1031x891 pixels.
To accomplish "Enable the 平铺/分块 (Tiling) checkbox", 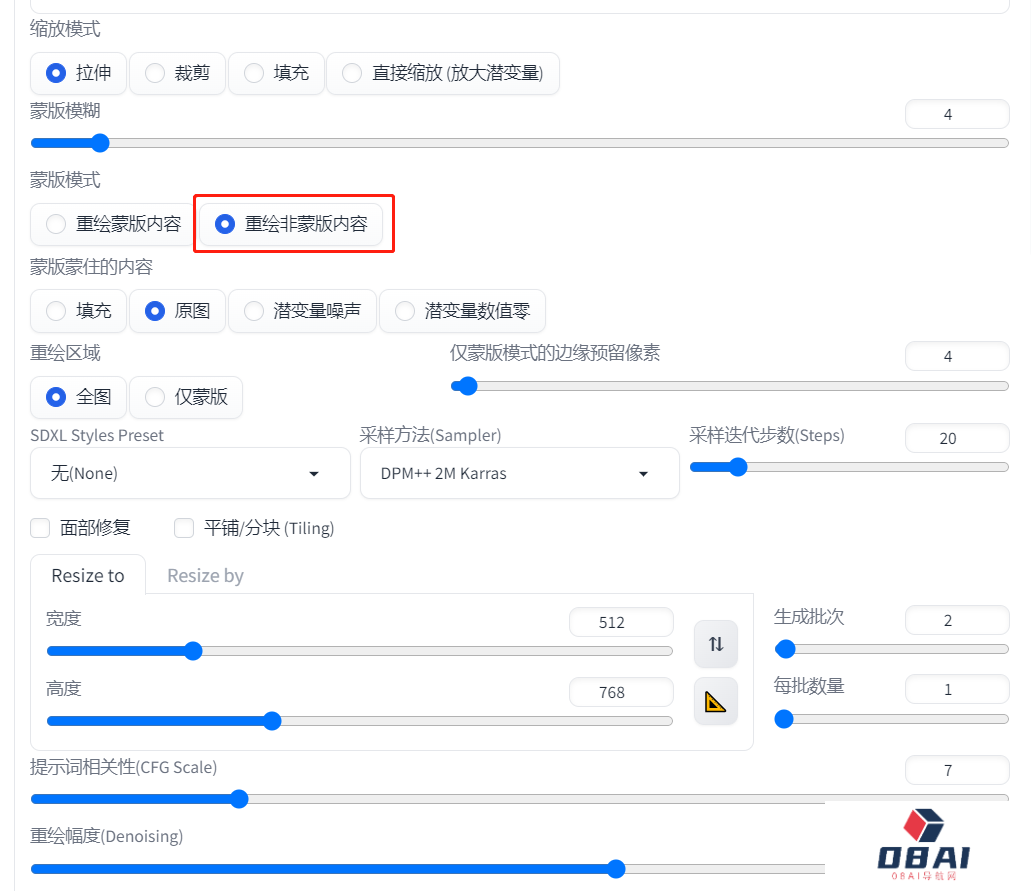I will [x=184, y=528].
